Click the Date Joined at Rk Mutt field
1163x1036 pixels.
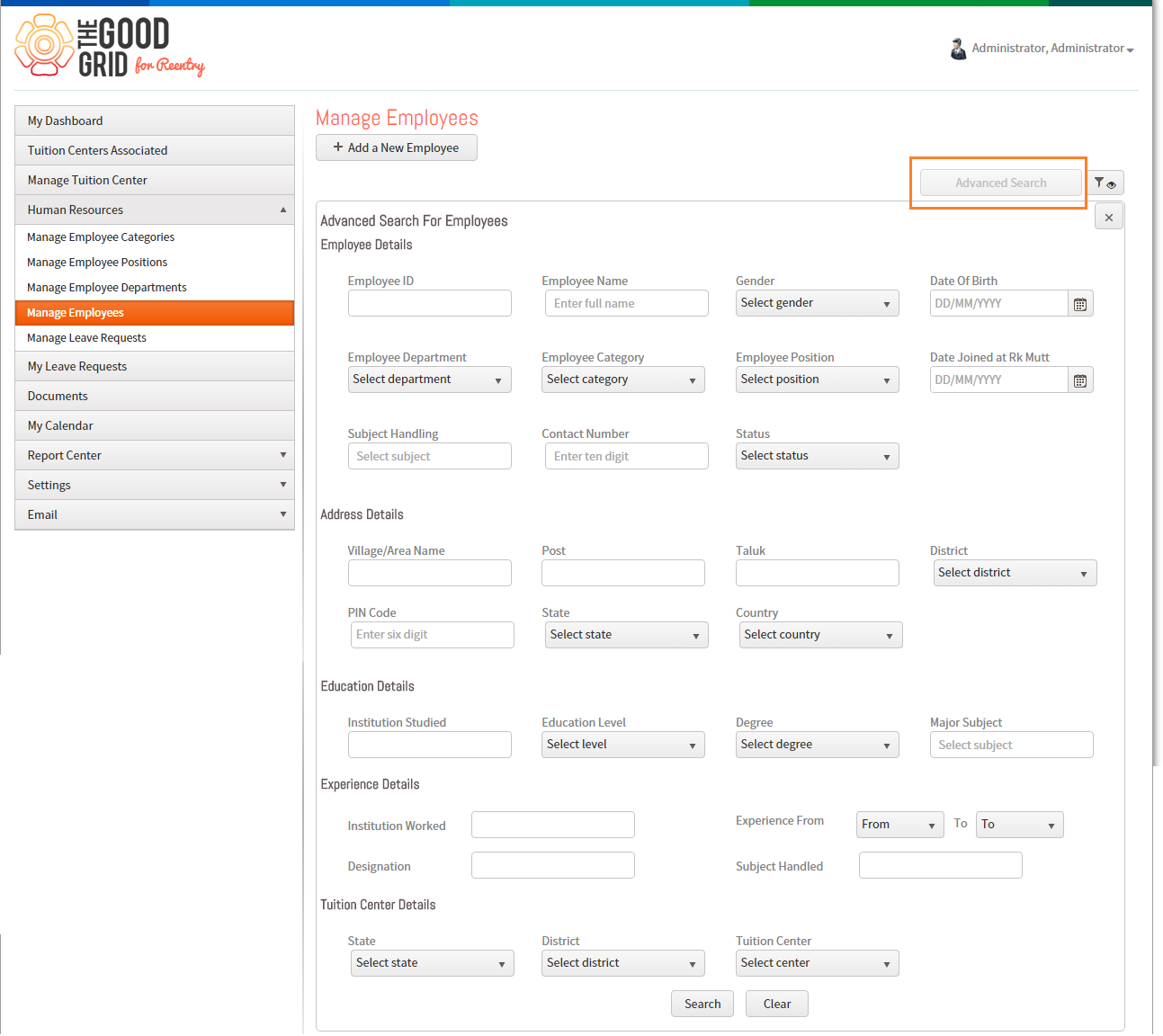[998, 380]
